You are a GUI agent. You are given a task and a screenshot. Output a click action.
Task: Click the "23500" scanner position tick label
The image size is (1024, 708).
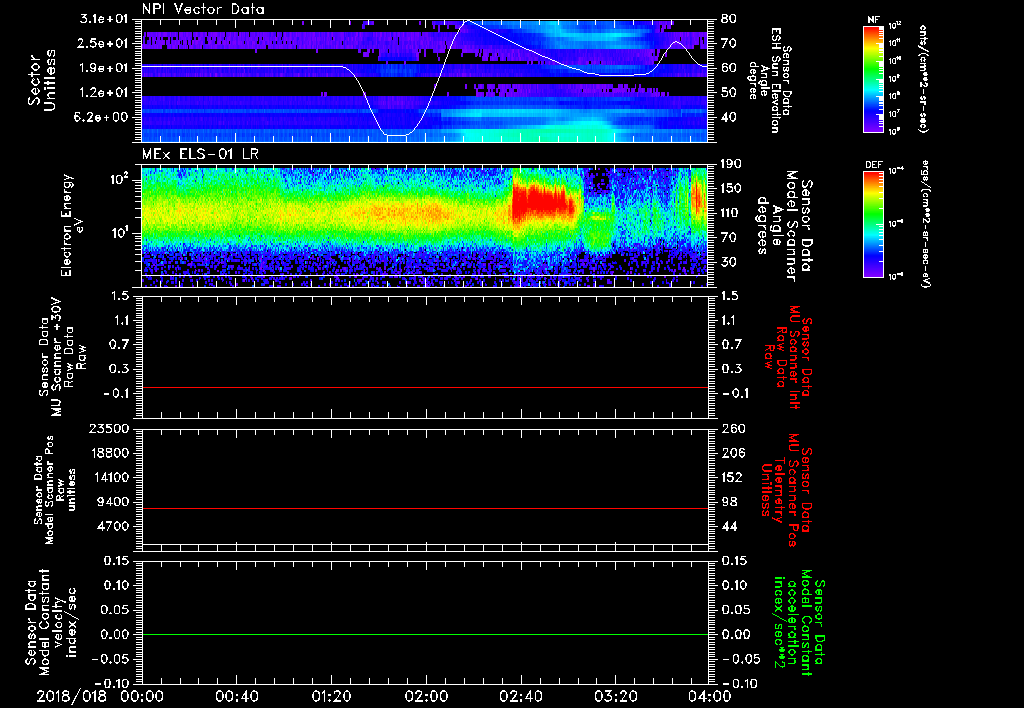coord(110,428)
